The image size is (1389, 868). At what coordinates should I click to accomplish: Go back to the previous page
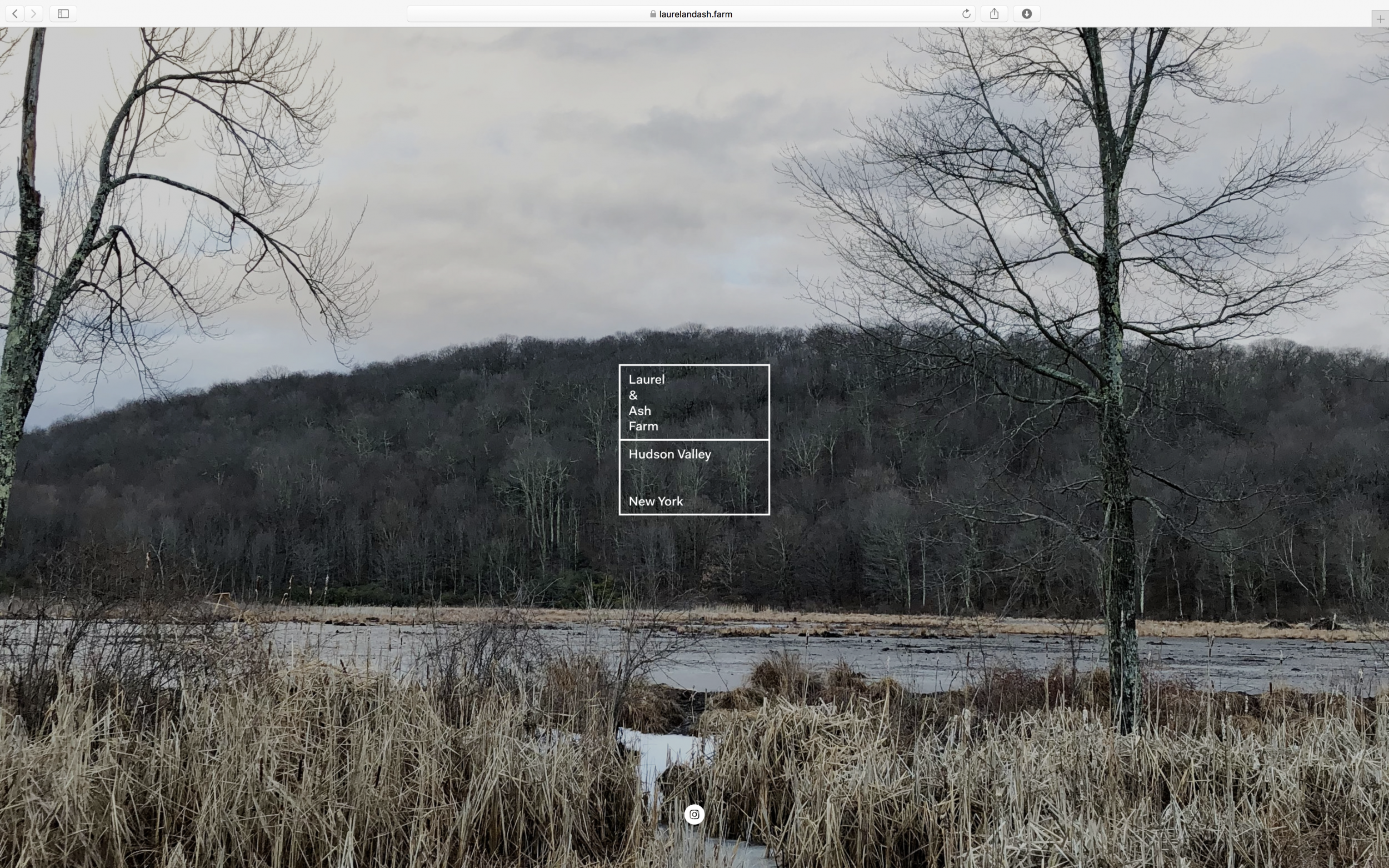[x=15, y=14]
